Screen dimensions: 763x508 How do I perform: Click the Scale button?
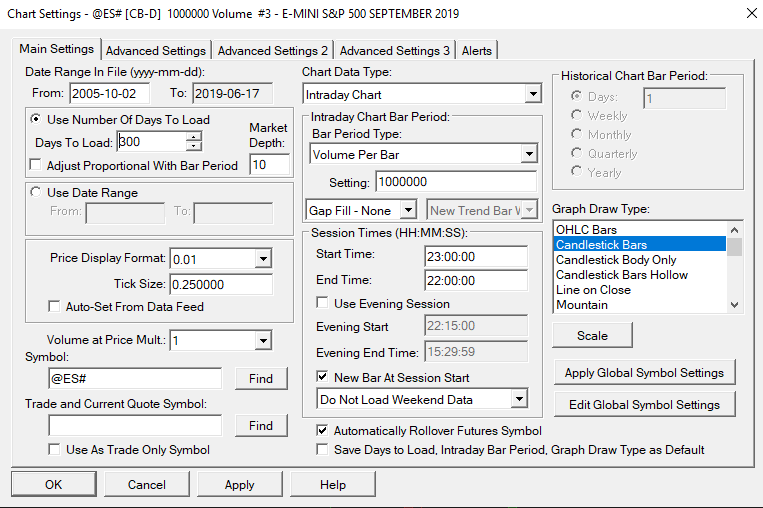click(x=592, y=335)
